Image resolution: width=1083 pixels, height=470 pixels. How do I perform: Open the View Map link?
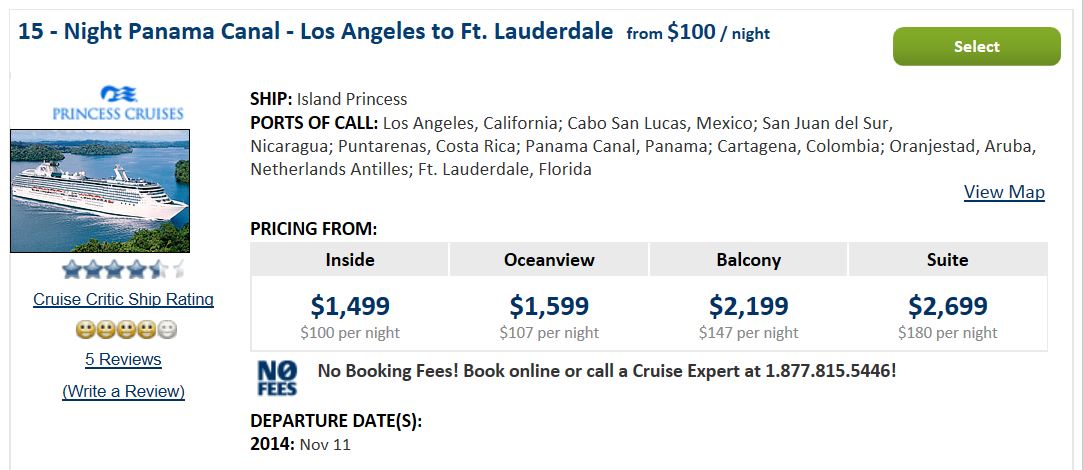coord(1004,191)
